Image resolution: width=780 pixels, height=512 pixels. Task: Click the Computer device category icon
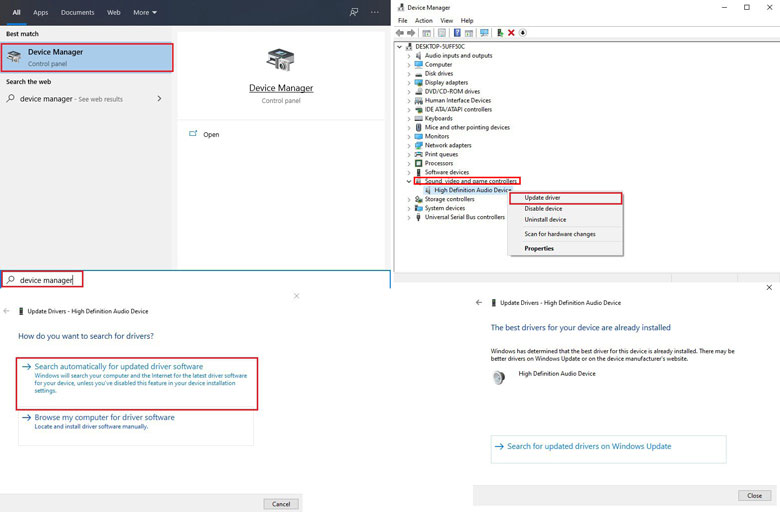coord(418,65)
